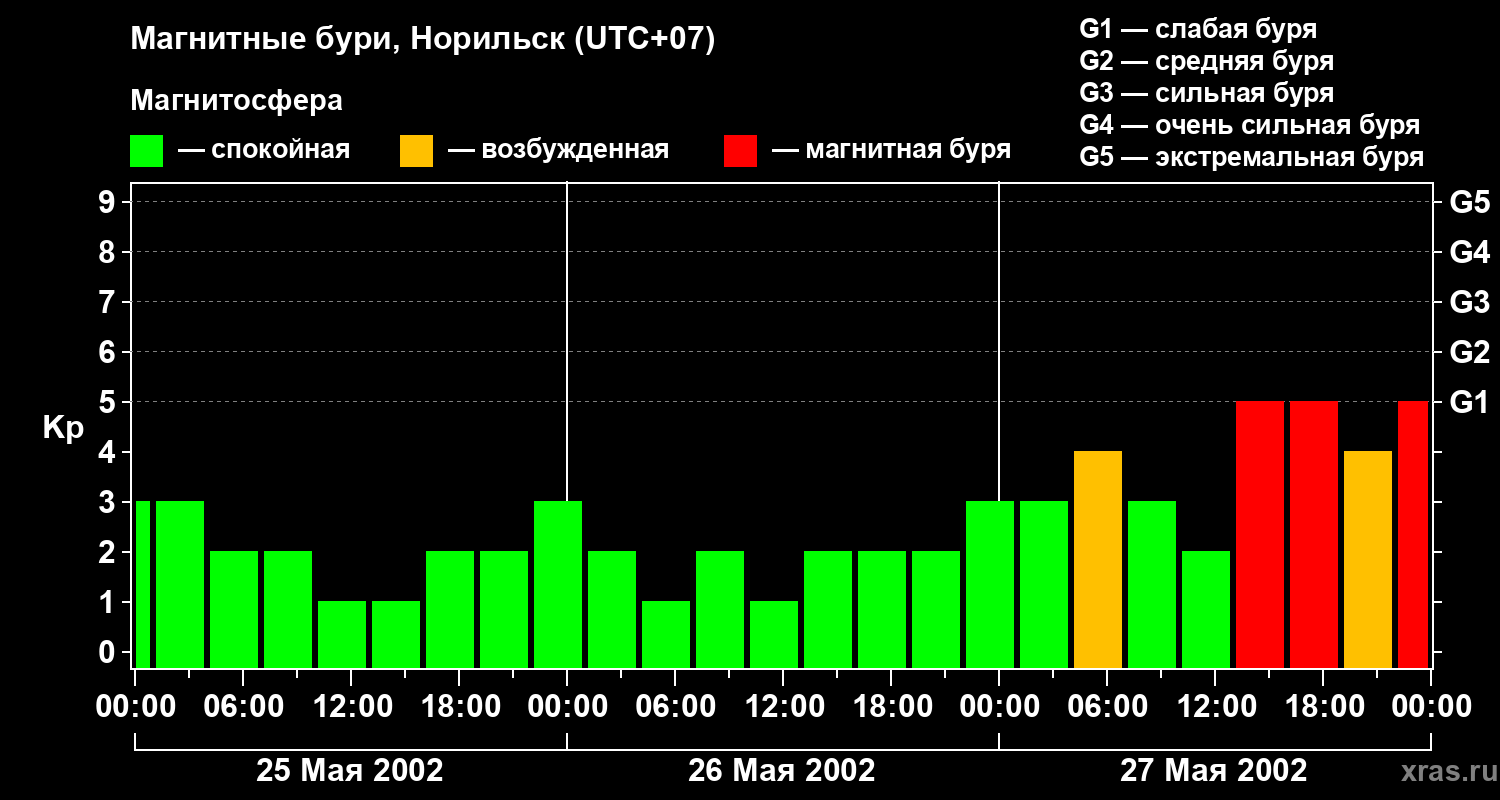
Task: Click the 'G5 — экстремальная буря' legend line
Action: pos(1252,157)
